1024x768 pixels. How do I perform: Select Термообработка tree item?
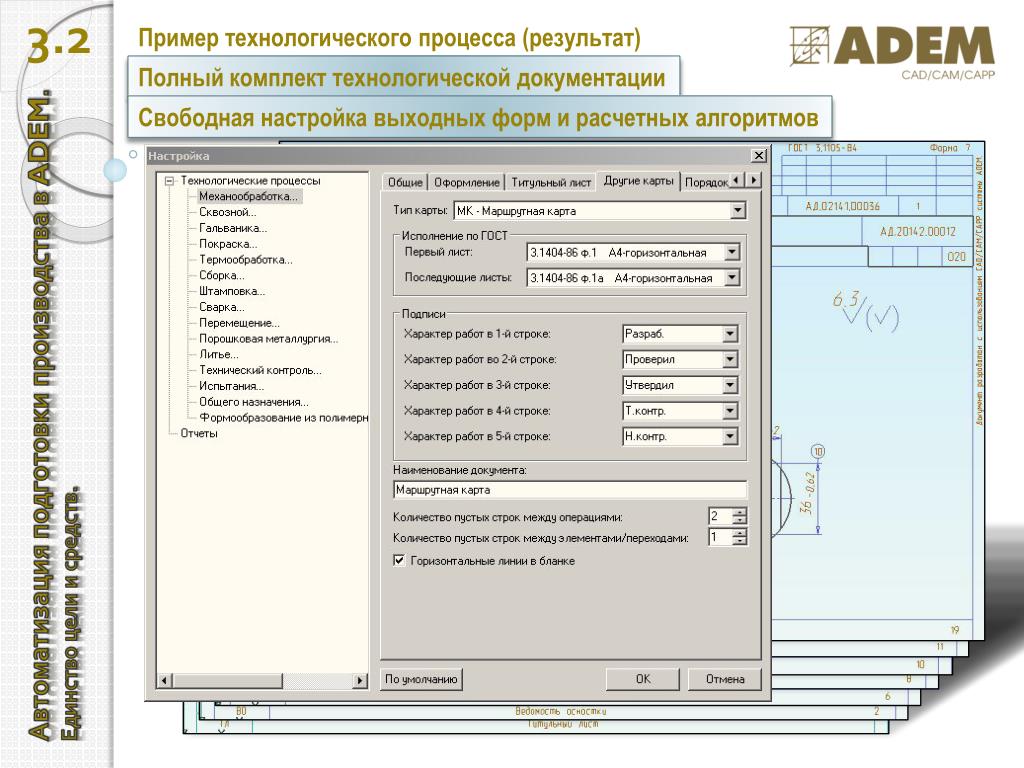[x=246, y=259]
